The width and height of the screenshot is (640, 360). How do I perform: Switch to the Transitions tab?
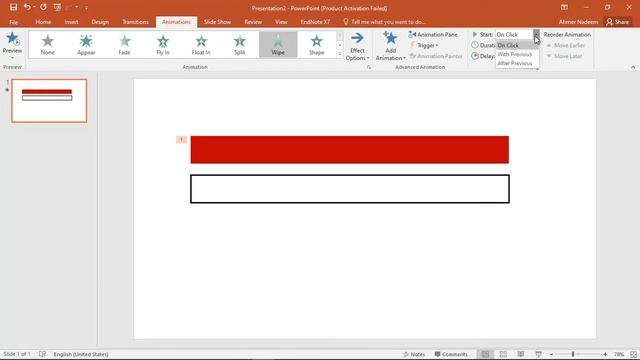(x=135, y=22)
